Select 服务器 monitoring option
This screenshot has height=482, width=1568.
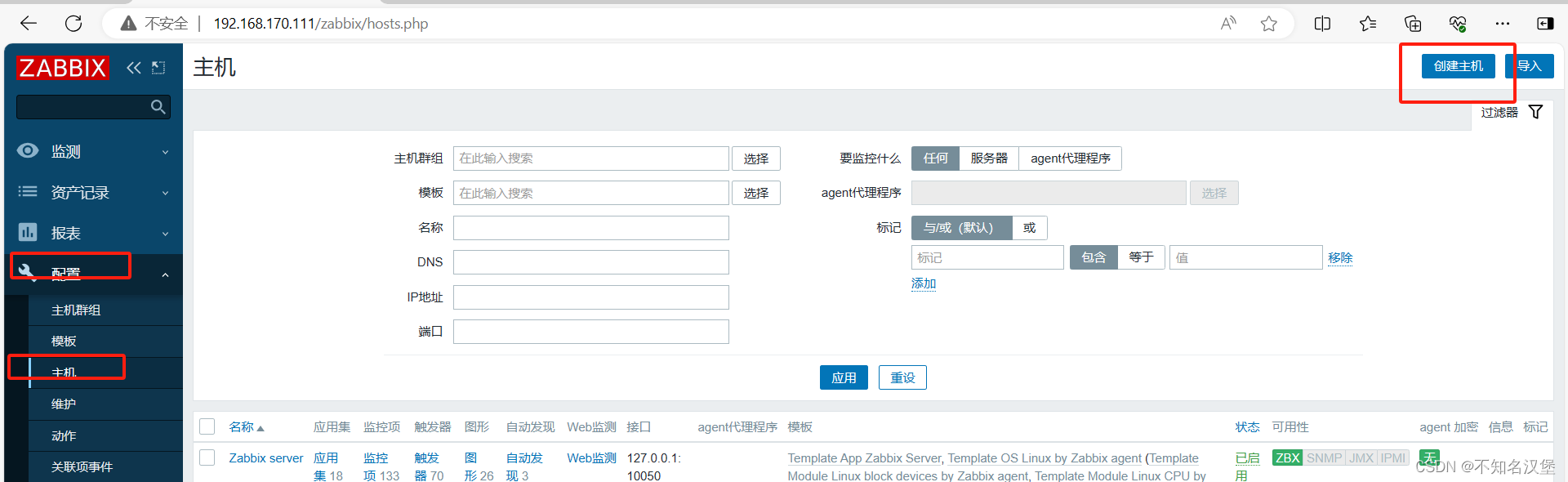[x=989, y=158]
